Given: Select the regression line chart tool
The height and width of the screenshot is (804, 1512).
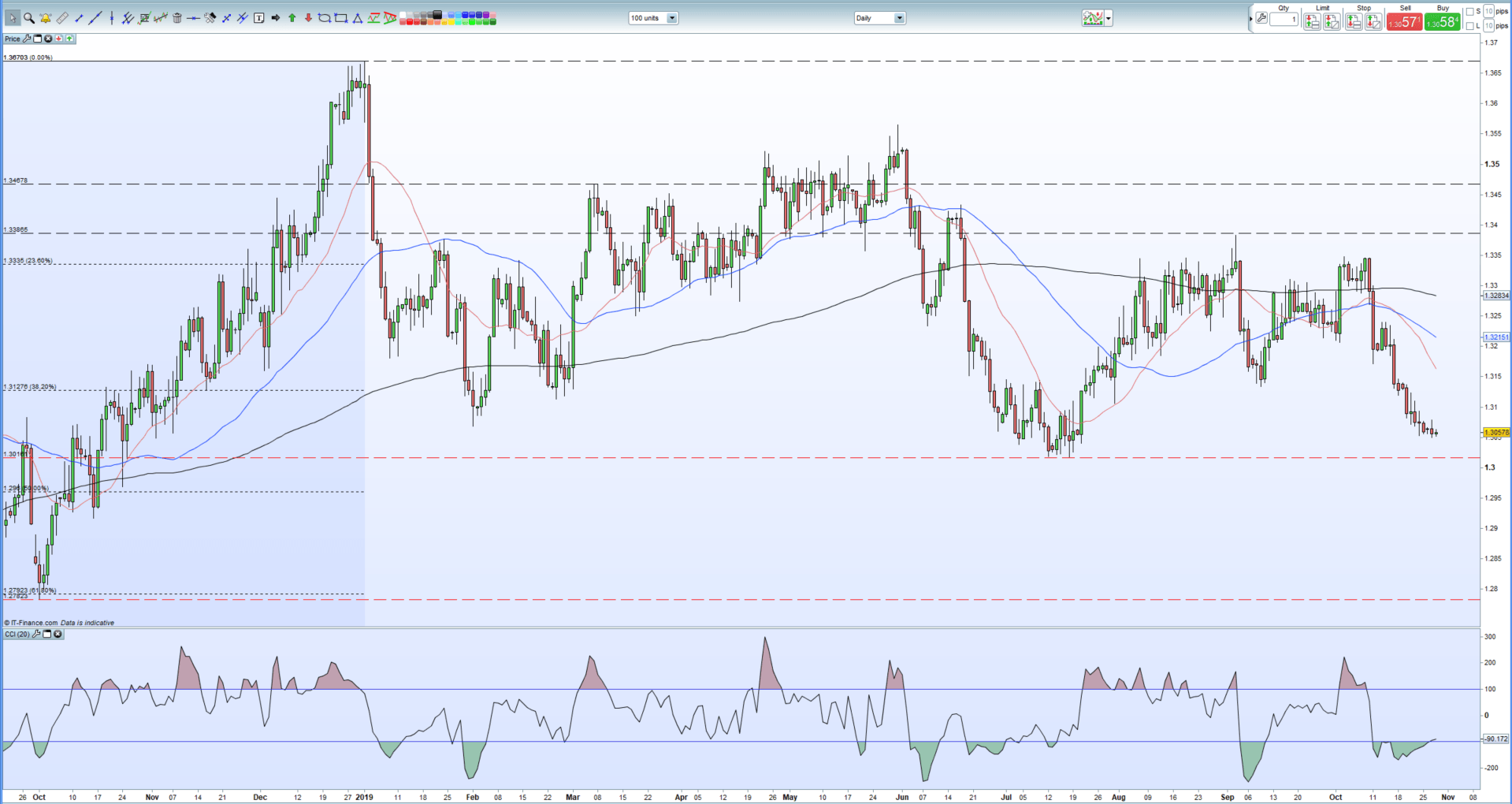Looking at the screenshot, I should (161, 18).
